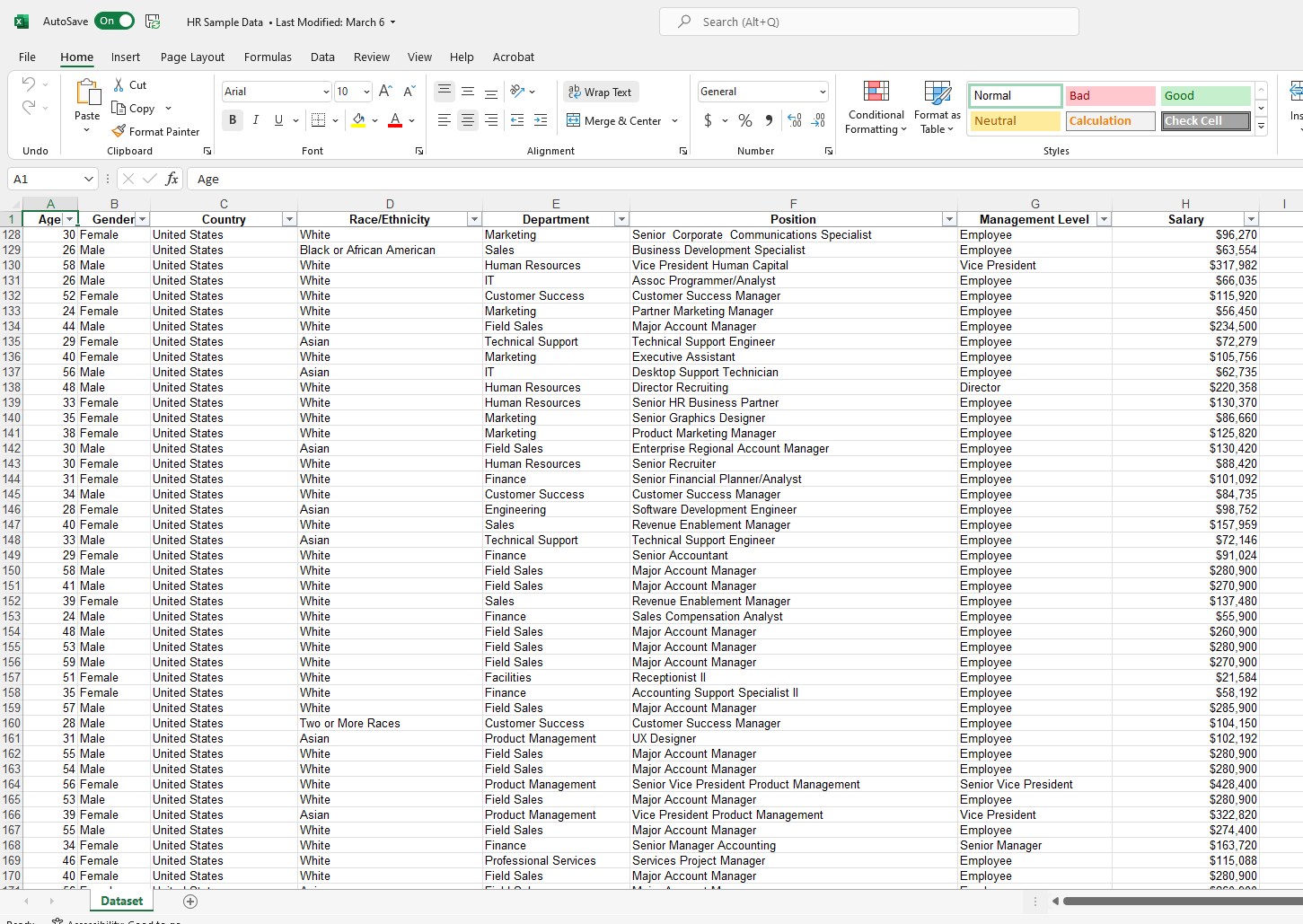The width and height of the screenshot is (1303, 924).
Task: Open Conditional Formatting options
Action: [x=876, y=107]
